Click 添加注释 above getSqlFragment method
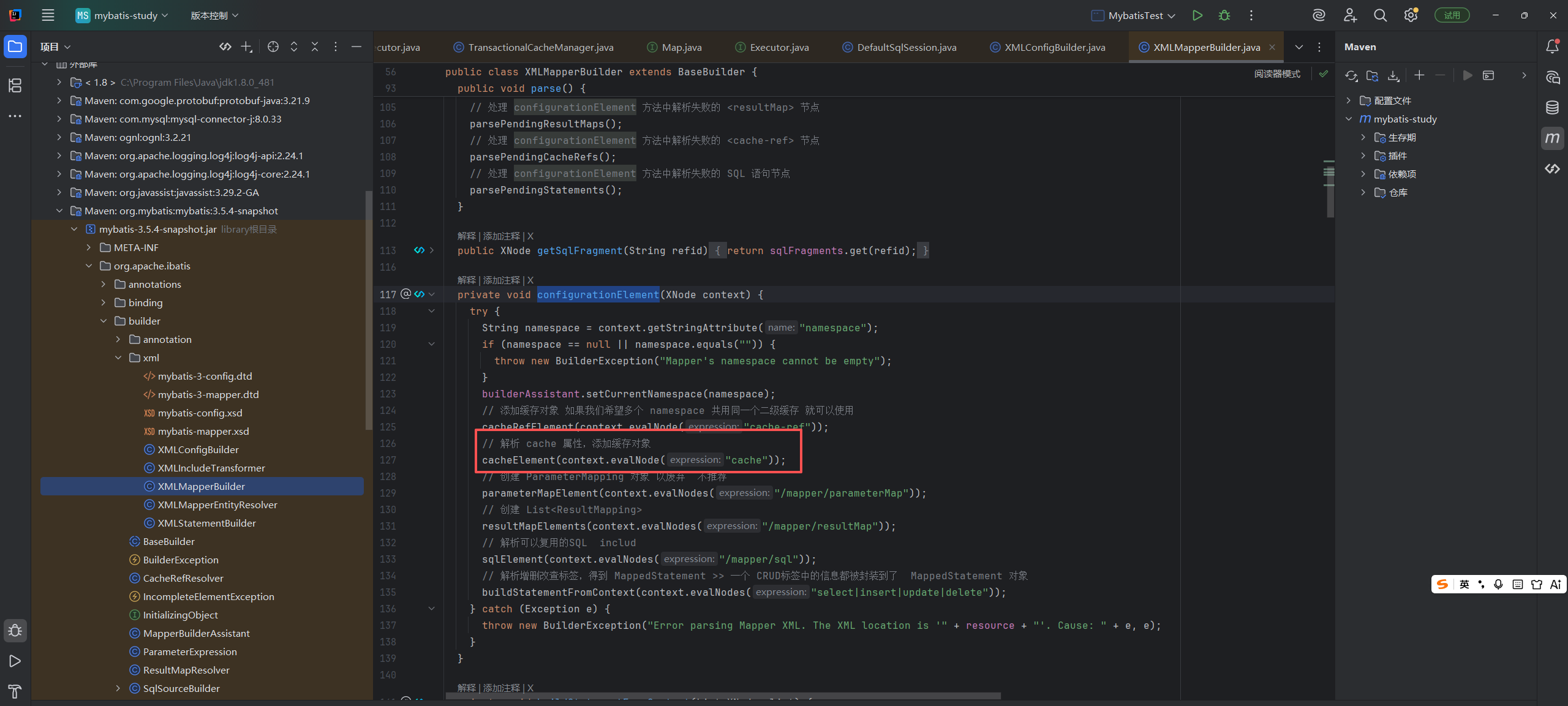Image resolution: width=1568 pixels, height=706 pixels. tap(501, 236)
